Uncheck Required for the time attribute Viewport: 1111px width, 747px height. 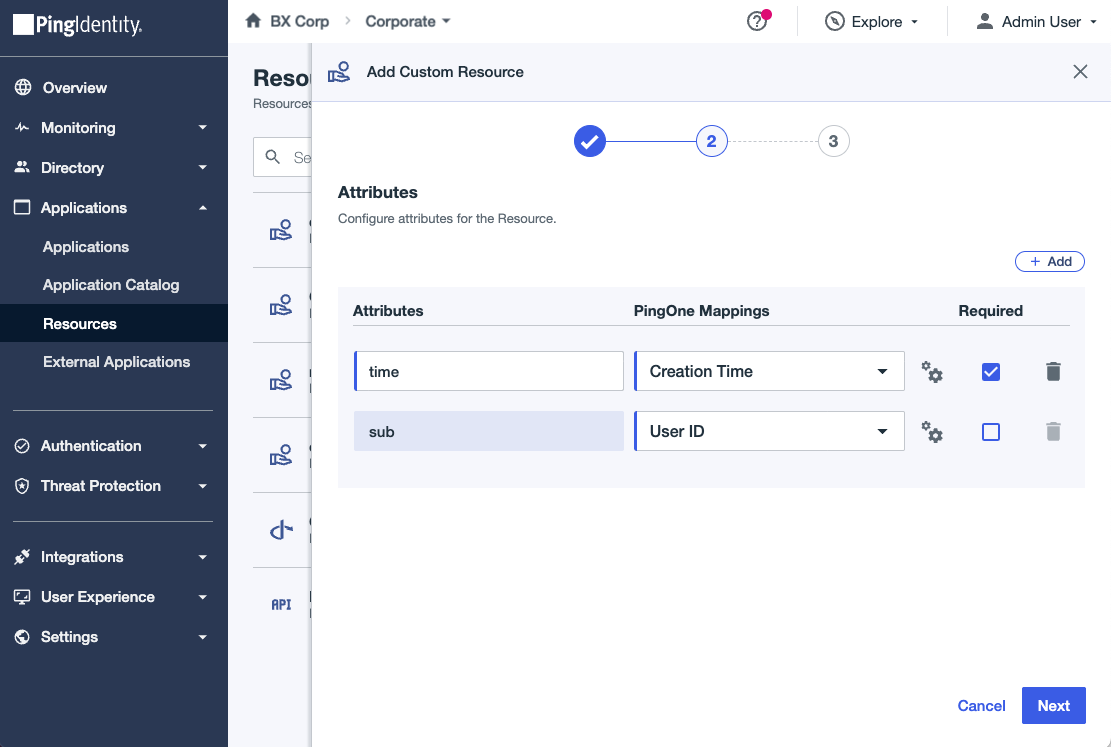click(x=990, y=371)
